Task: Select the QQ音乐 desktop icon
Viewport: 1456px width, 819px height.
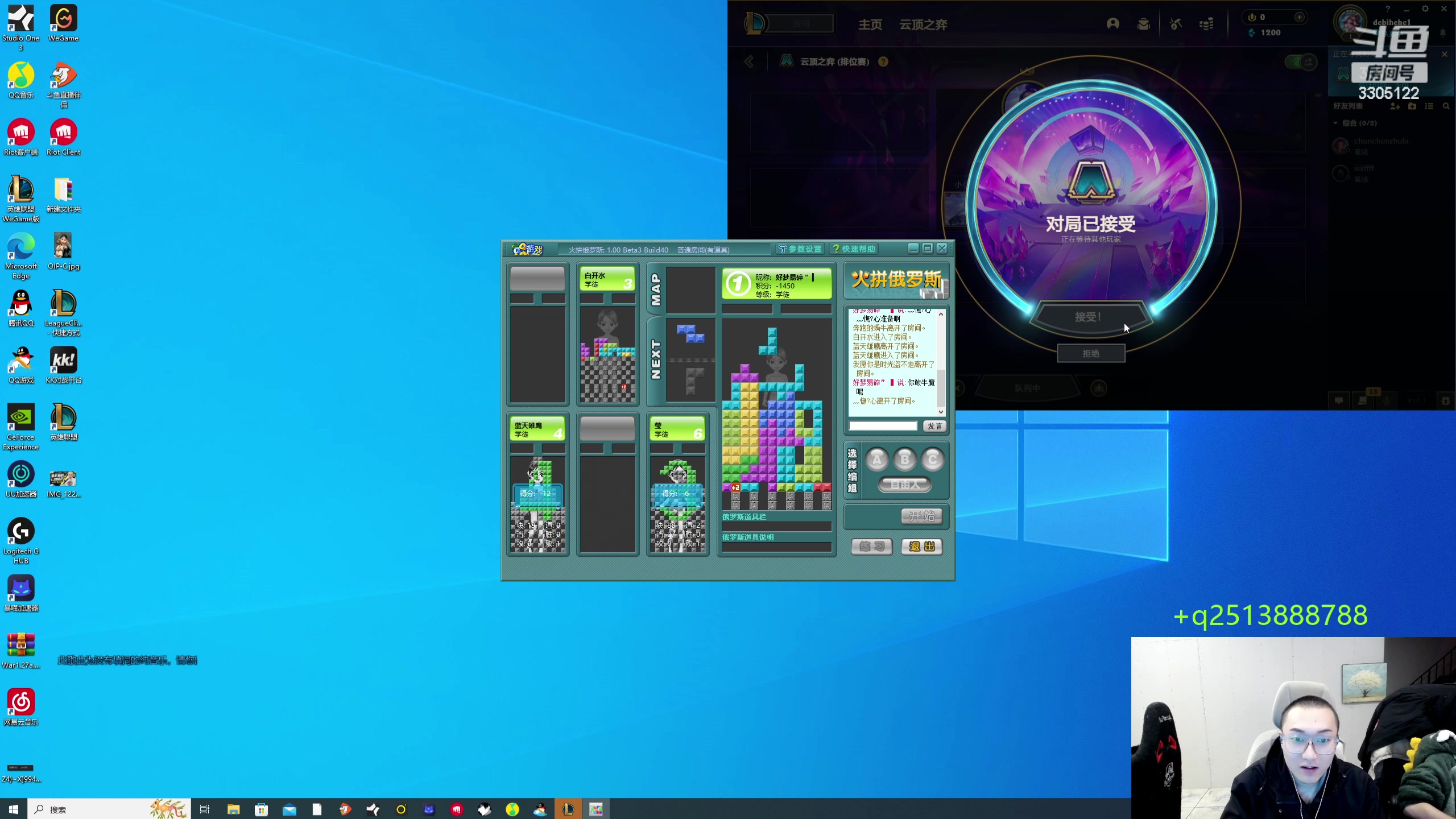Action: coord(20,80)
